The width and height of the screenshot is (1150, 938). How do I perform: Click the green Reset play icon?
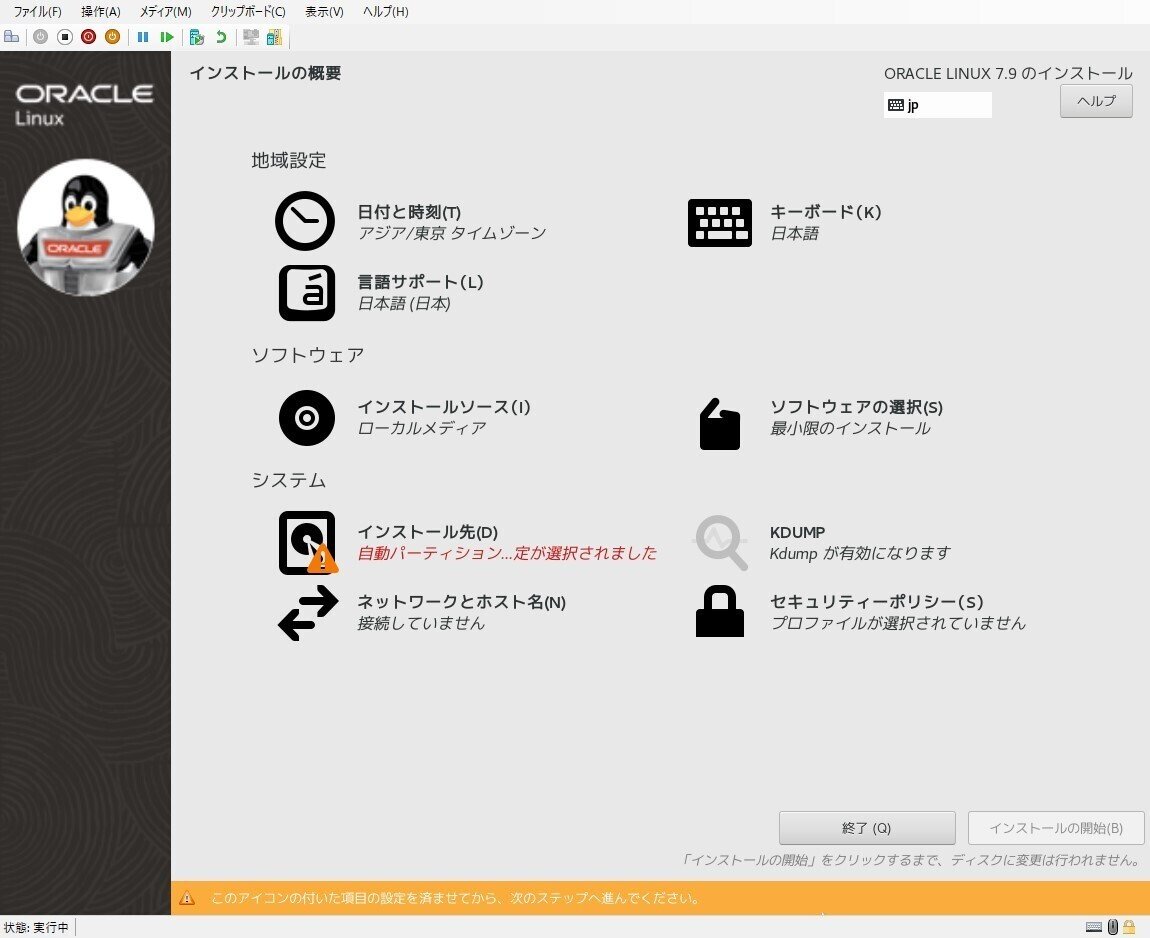click(166, 37)
